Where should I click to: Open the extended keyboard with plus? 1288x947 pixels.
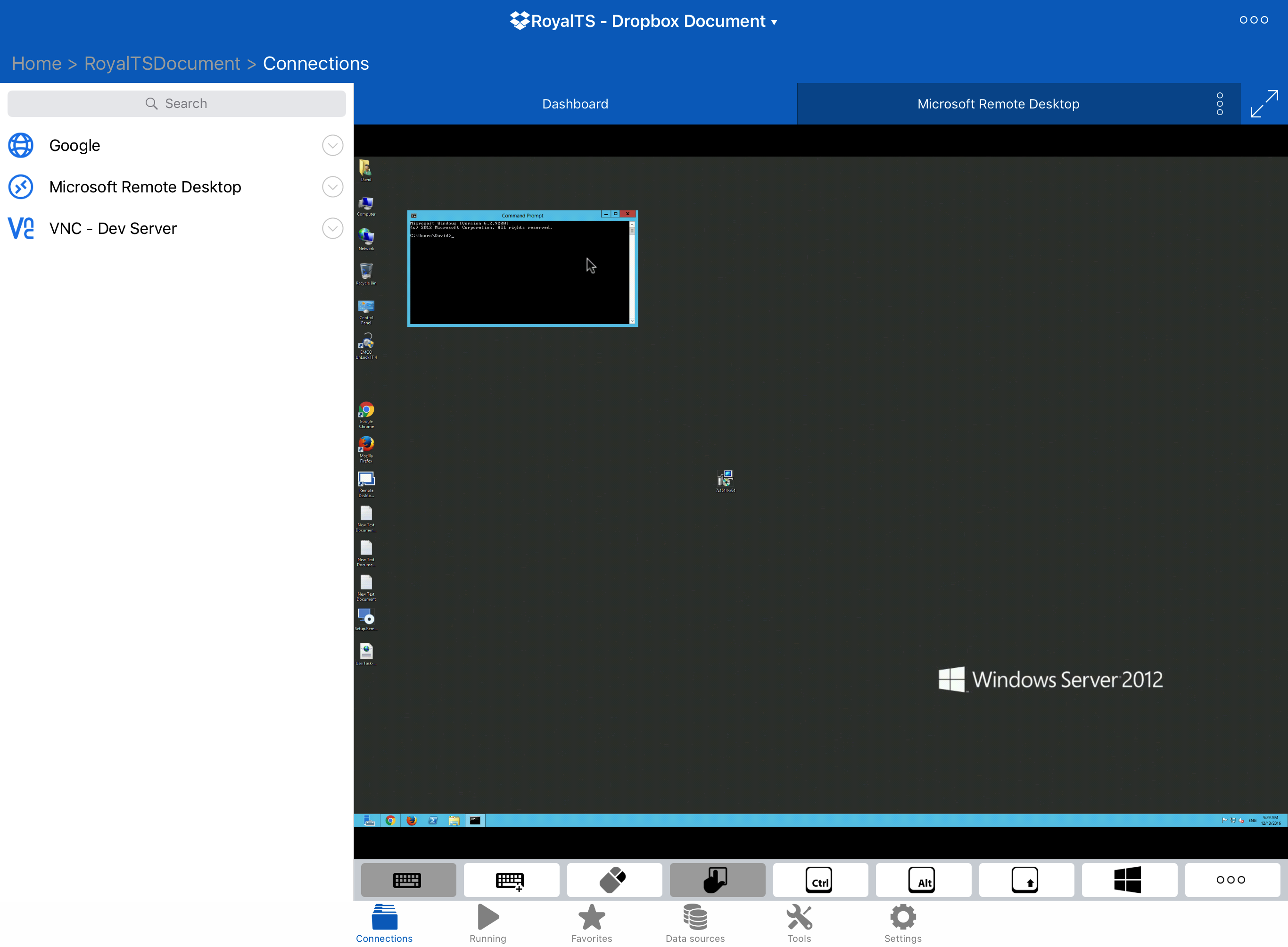(x=511, y=880)
